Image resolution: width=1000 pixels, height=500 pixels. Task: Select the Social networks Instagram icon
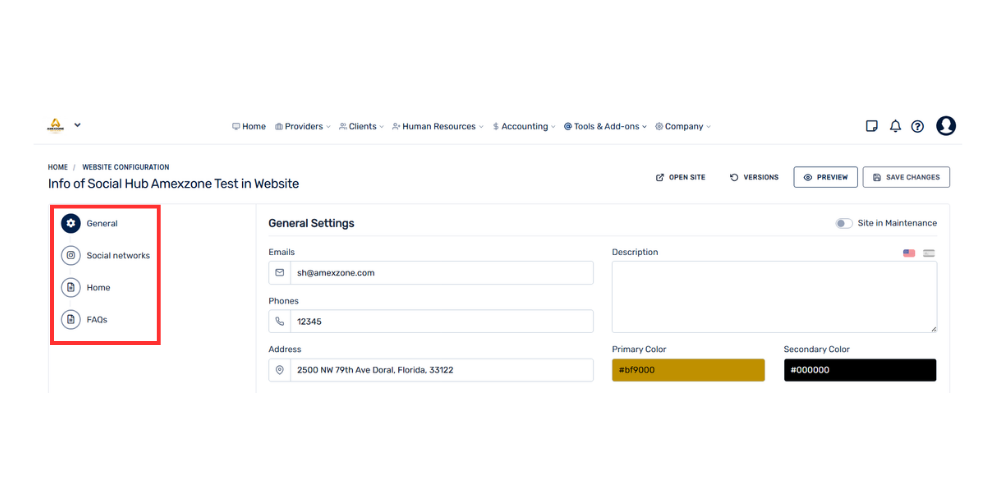(71, 255)
